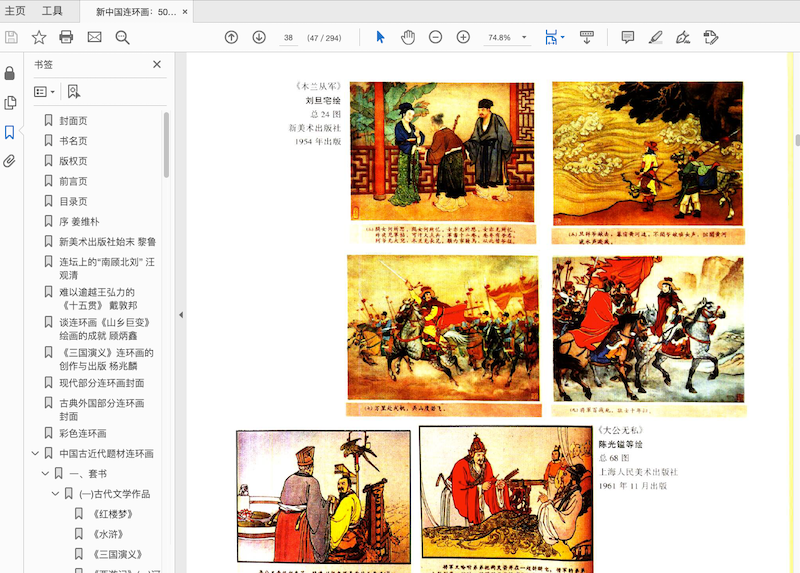Collapse the 中国古近代题材连环画 bookmark
This screenshot has width=800, height=573.
[x=35, y=453]
